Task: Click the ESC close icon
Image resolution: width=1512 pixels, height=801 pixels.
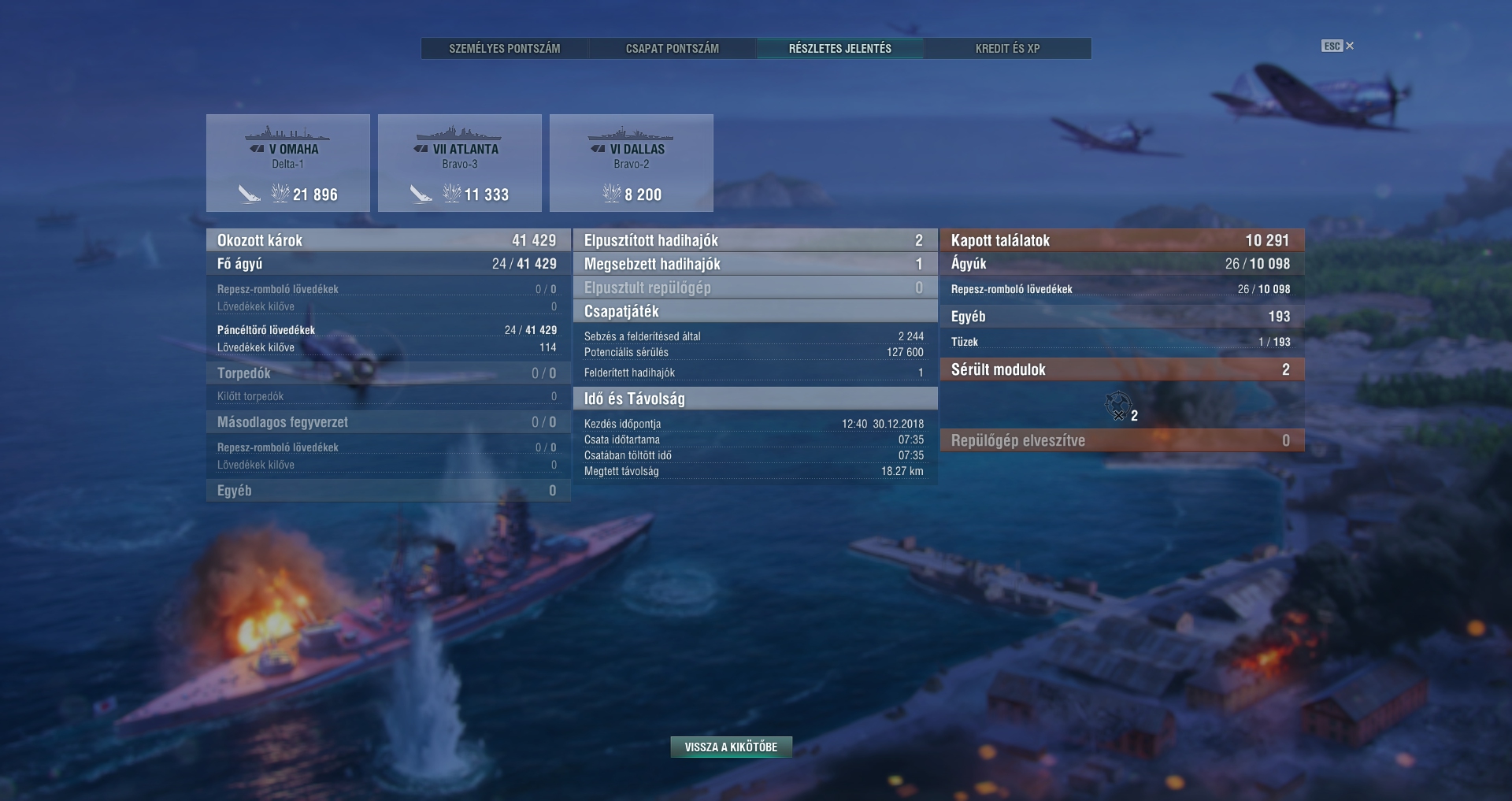Action: pos(1338,46)
